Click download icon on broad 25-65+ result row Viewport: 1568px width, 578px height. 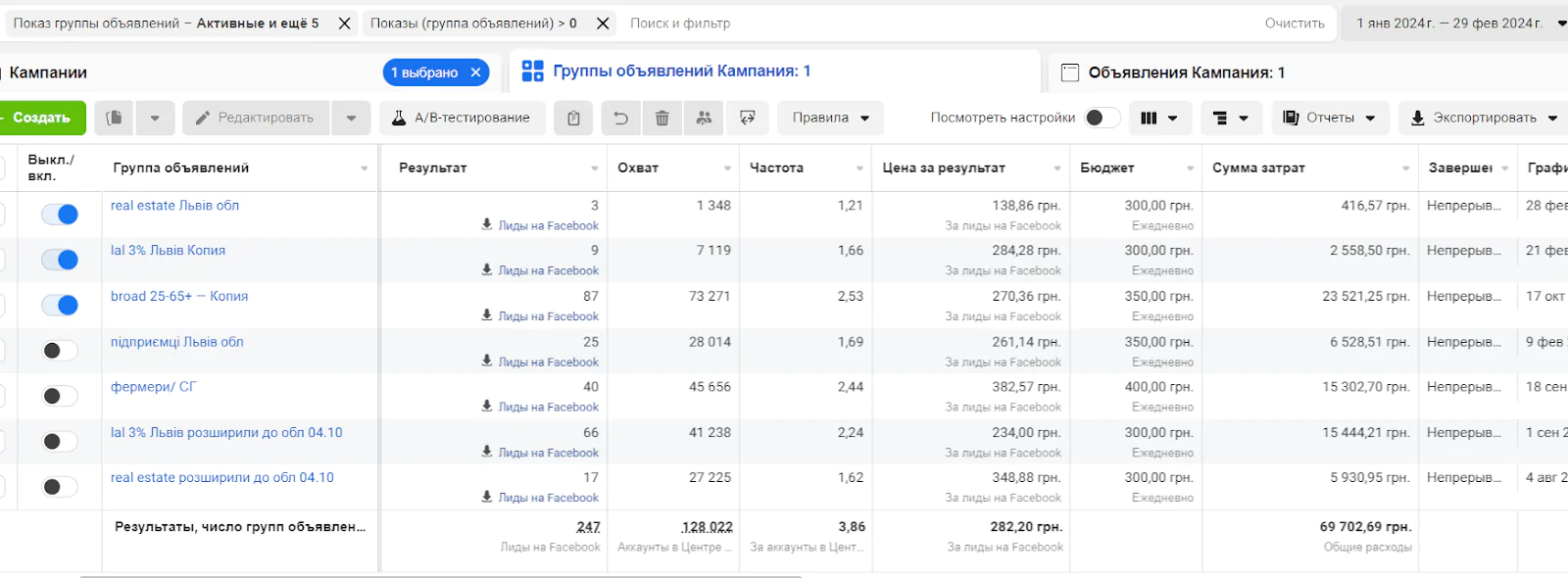click(487, 315)
